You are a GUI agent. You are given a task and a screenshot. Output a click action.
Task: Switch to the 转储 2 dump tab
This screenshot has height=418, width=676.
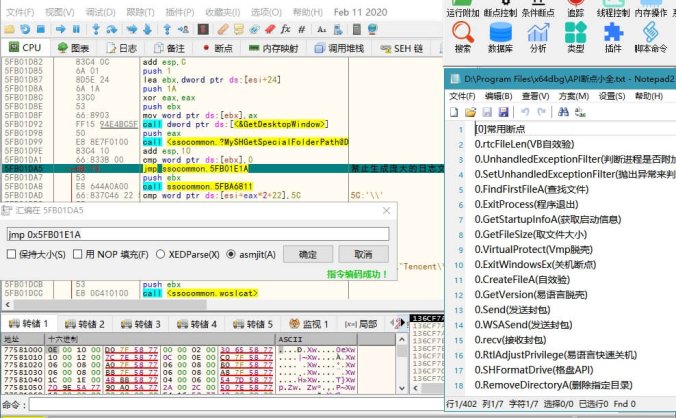pyautogui.click(x=85, y=324)
